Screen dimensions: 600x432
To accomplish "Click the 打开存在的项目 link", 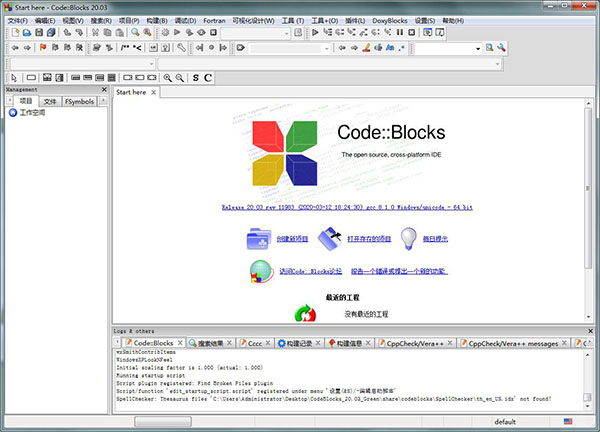I will tap(369, 239).
